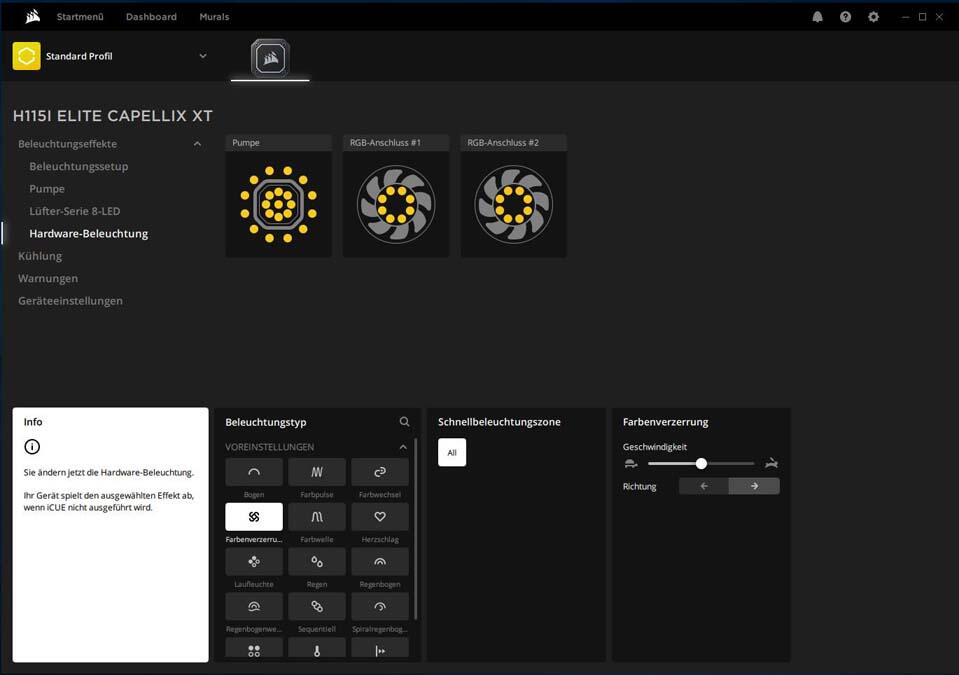The width and height of the screenshot is (959, 675).
Task: Select the cooler device icon in the device strip
Action: 270,59
